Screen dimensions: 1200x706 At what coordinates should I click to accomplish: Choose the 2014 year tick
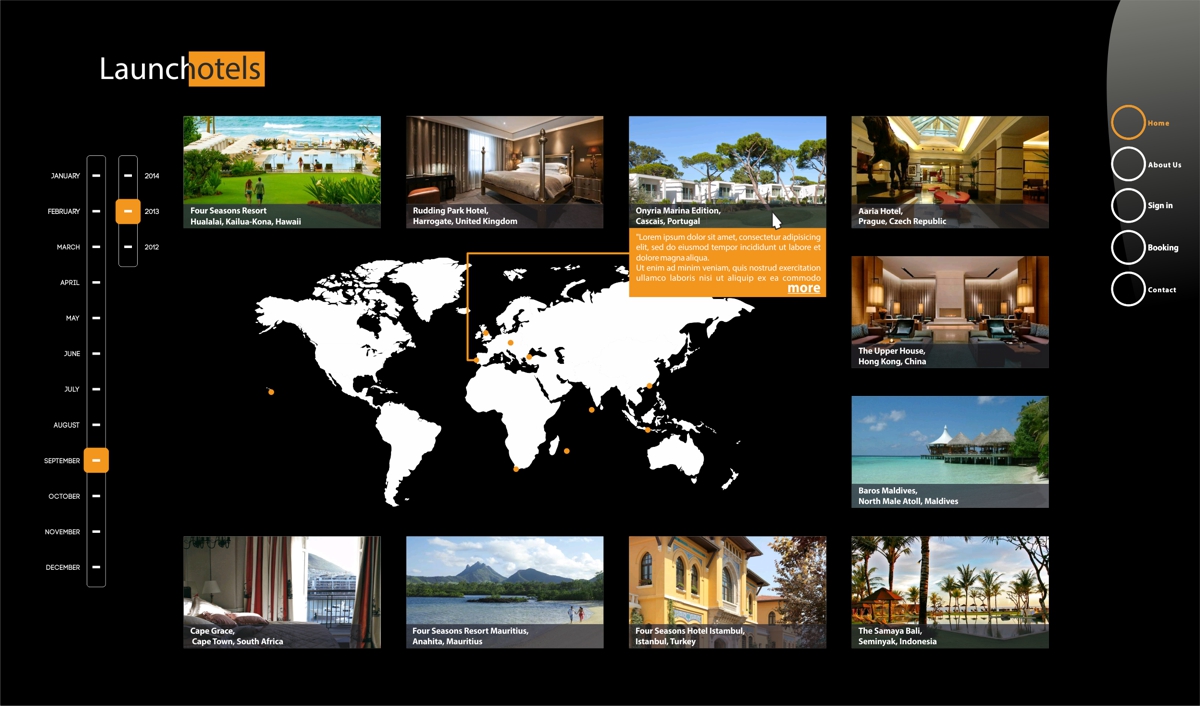(128, 176)
